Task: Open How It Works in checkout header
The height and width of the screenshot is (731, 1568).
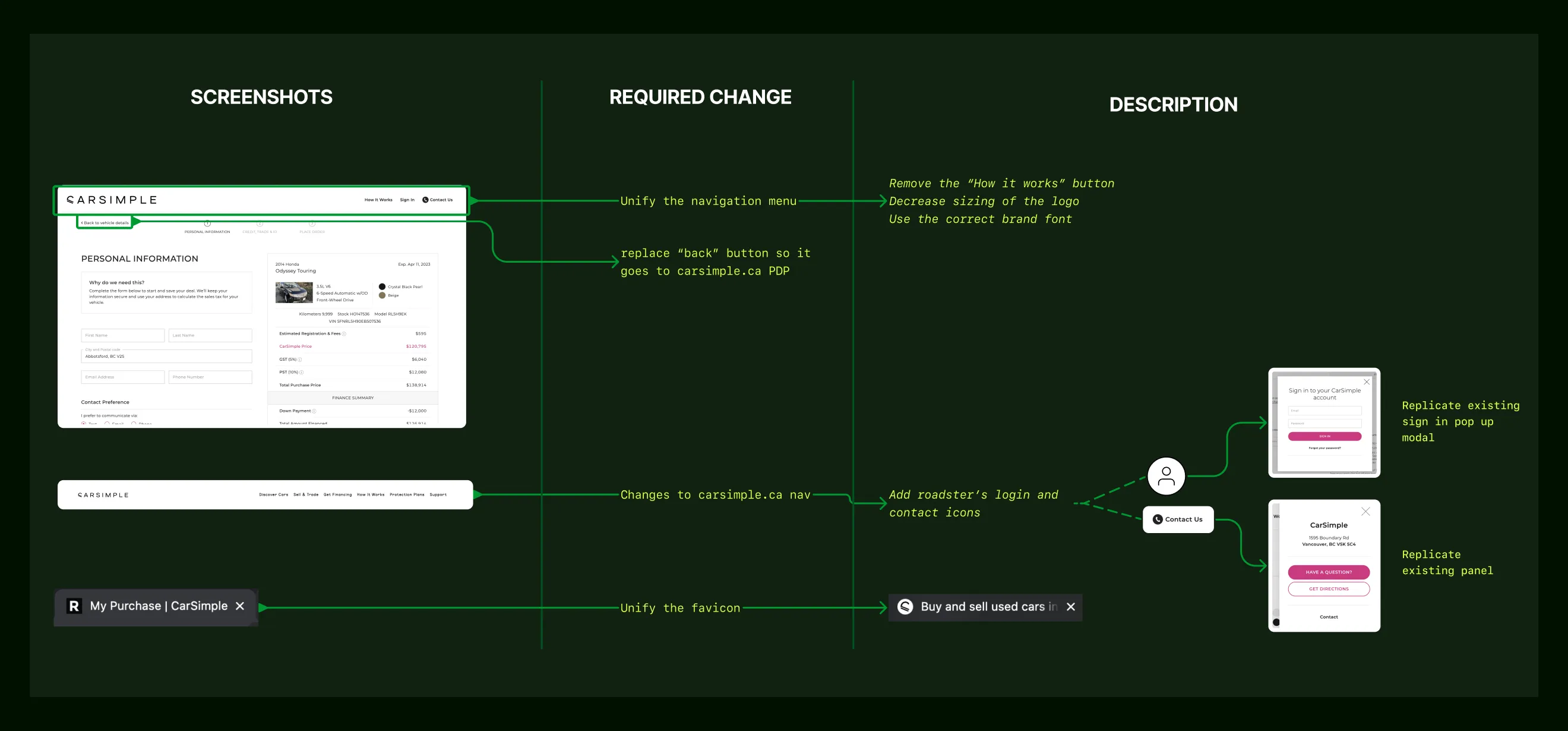Action: pyautogui.click(x=378, y=200)
